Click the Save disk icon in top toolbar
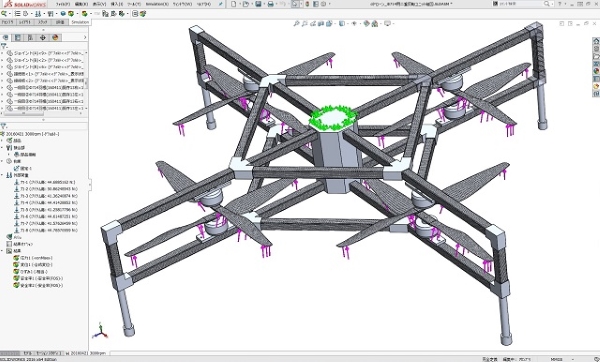This screenshot has height=362, width=600. coord(258,4)
